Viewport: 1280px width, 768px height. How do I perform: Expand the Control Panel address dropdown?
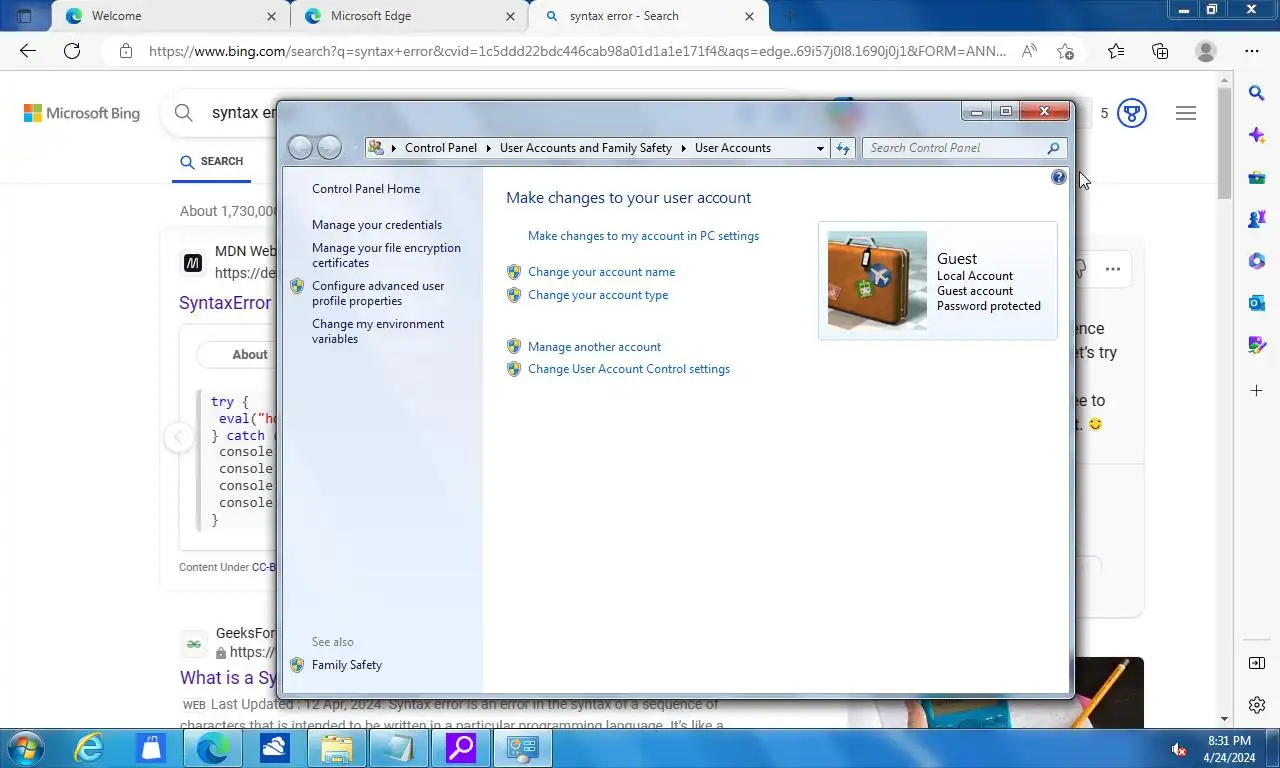pyautogui.click(x=820, y=148)
